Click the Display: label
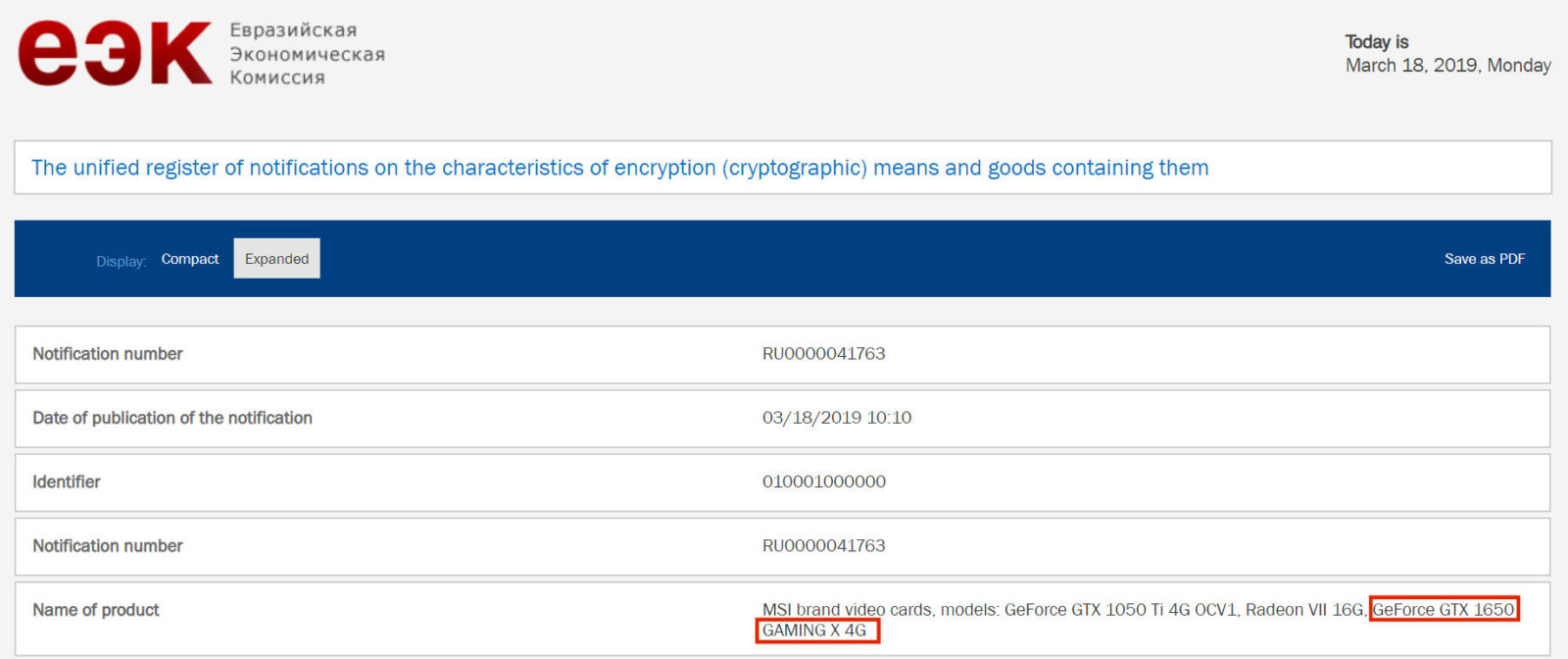Image resolution: width=1568 pixels, height=659 pixels. point(121,261)
